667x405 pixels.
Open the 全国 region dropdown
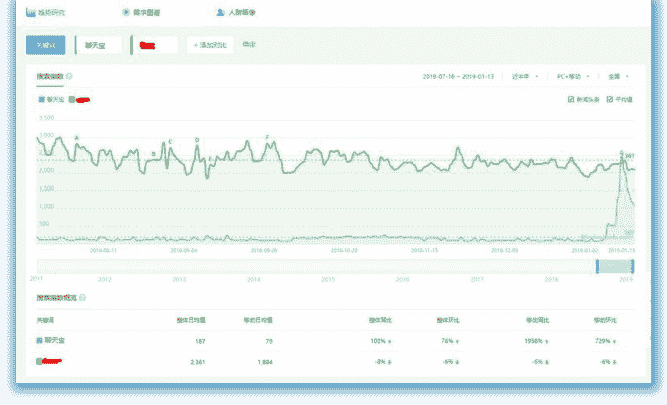(x=617, y=76)
